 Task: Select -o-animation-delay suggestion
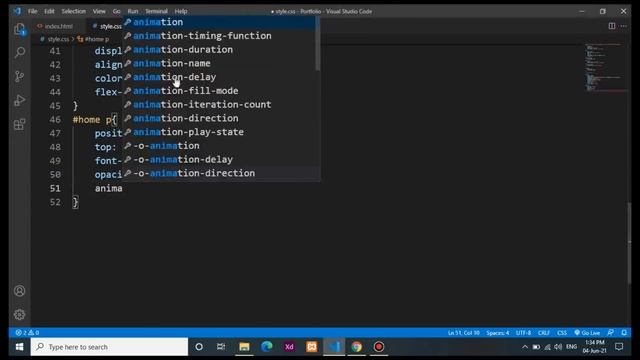(220, 160)
